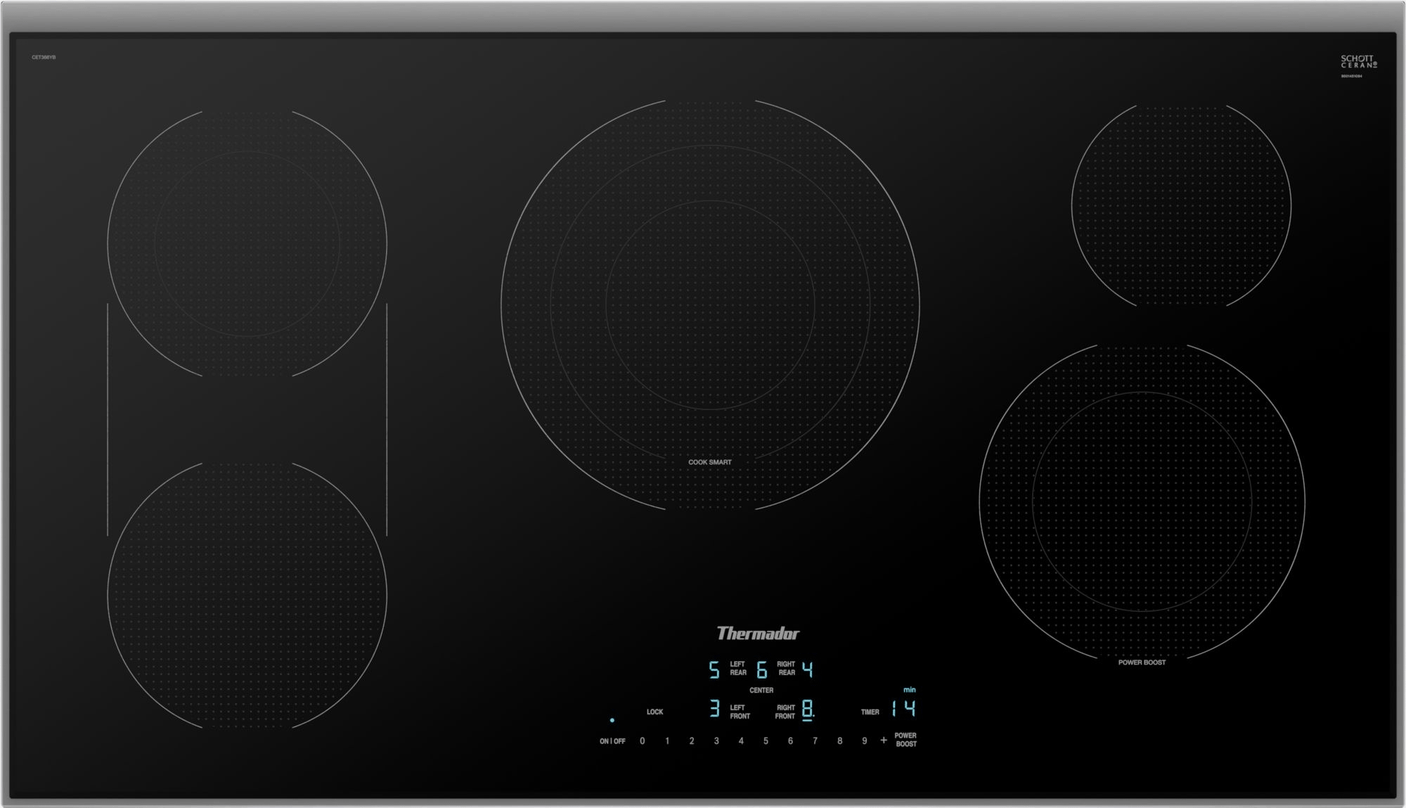Tap timer display reading 14

tap(903, 709)
